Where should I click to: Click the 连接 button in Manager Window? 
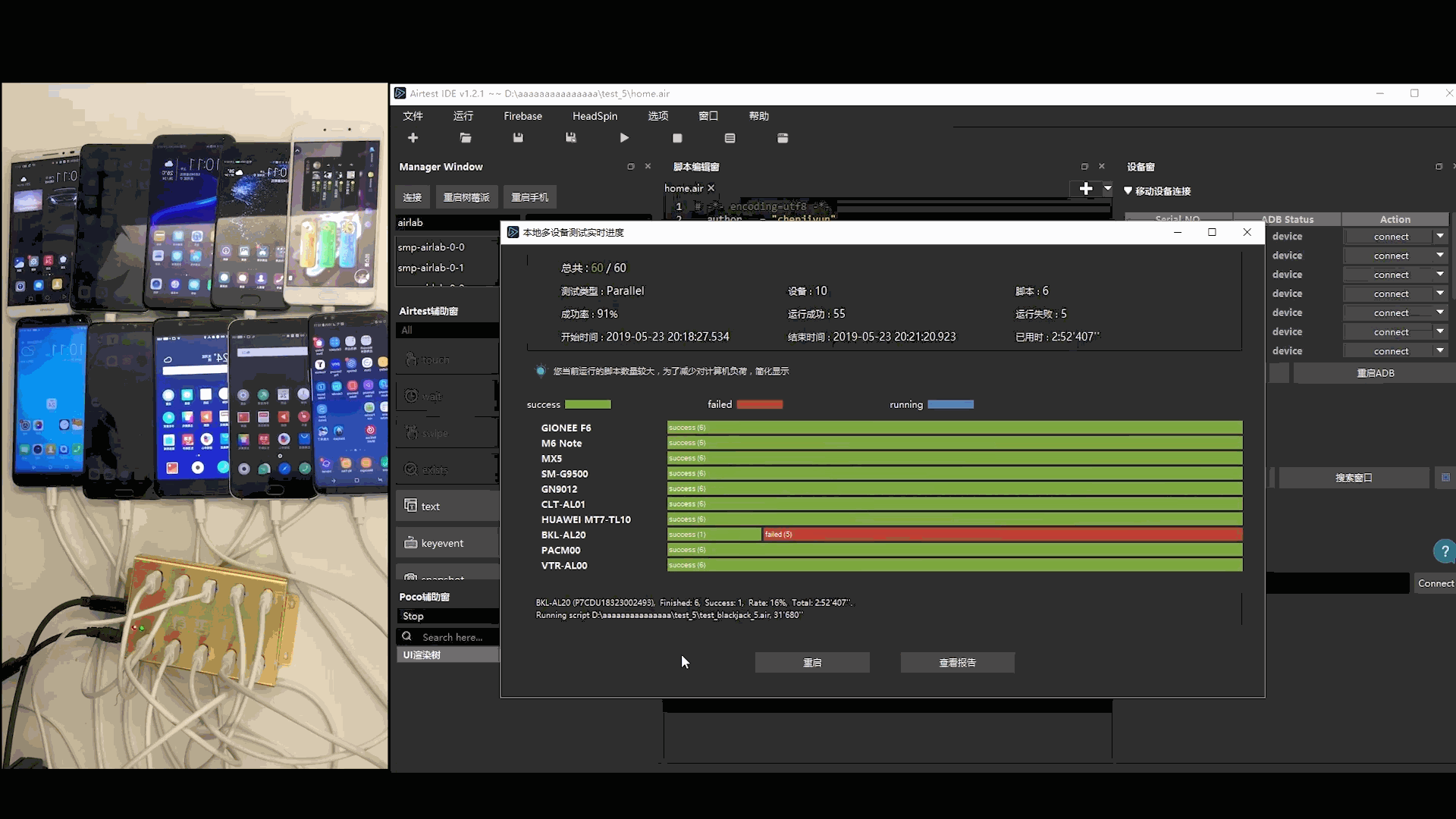pos(413,197)
